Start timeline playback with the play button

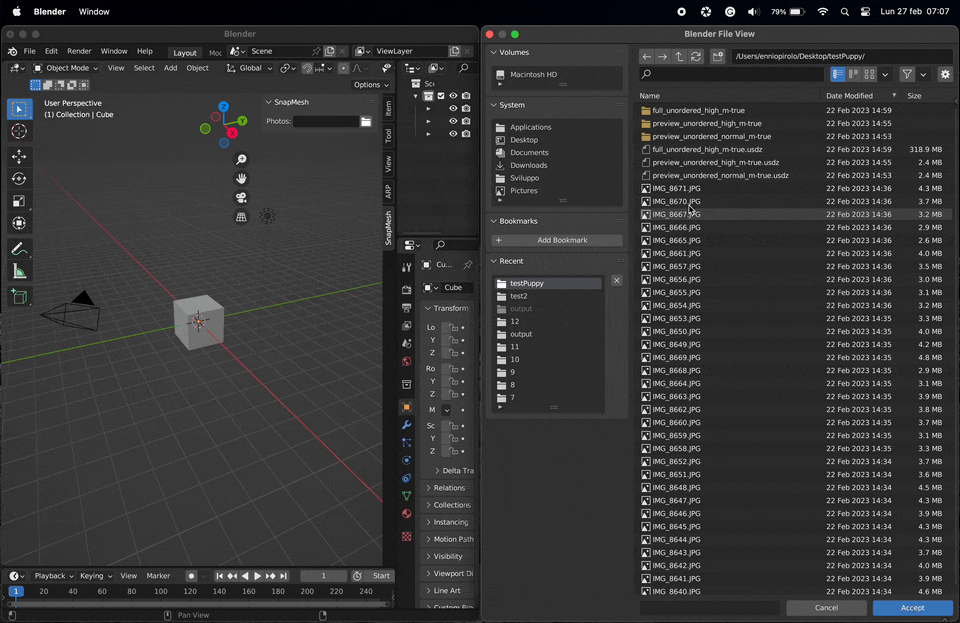[x=257, y=576]
